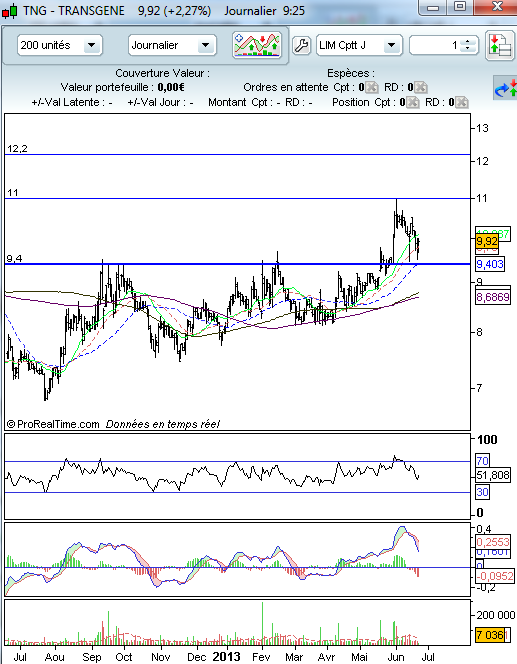Image resolution: width=517 pixels, height=664 pixels.
Task: Click the 9,92 current price label
Action: pyautogui.click(x=487, y=241)
